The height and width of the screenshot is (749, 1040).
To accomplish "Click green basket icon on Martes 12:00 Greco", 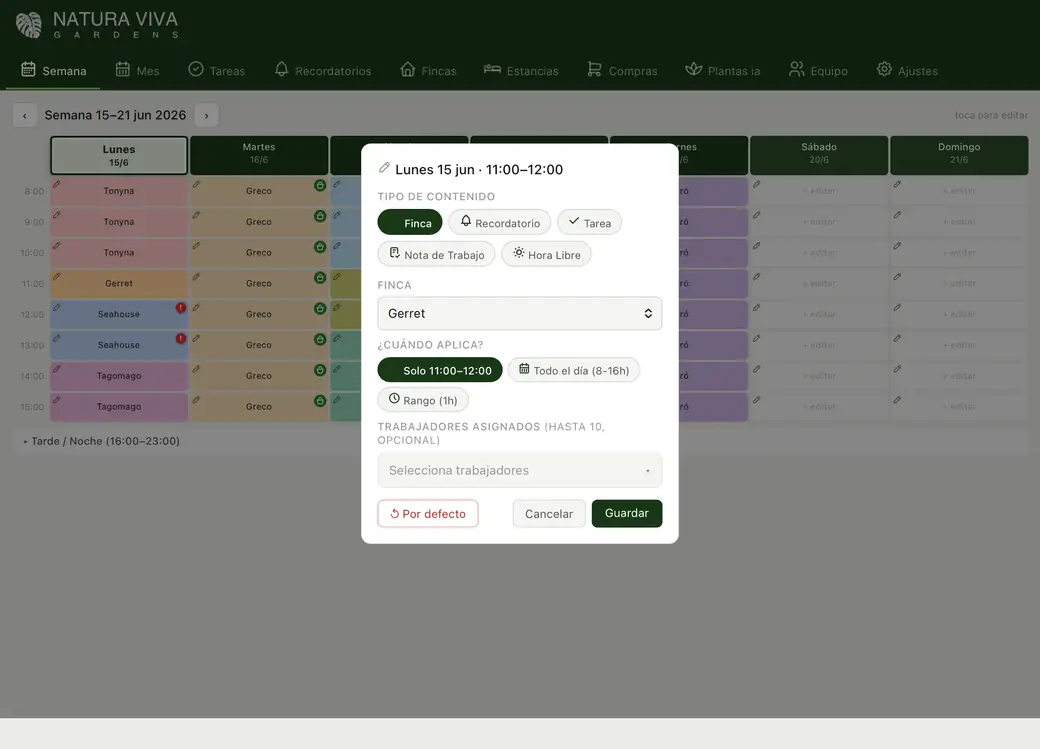I will [x=320, y=308].
